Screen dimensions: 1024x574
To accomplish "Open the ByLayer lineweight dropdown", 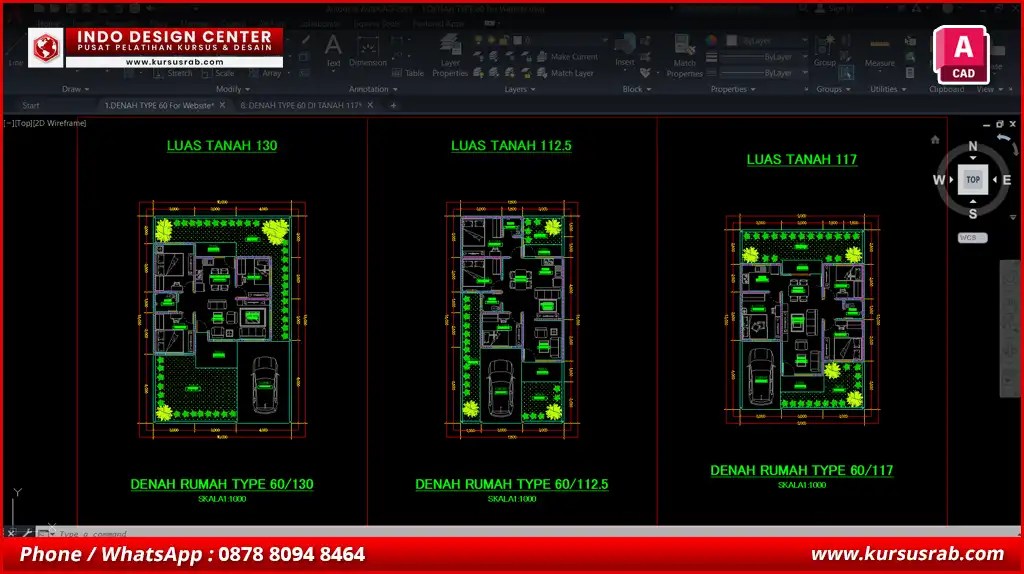I will point(763,57).
